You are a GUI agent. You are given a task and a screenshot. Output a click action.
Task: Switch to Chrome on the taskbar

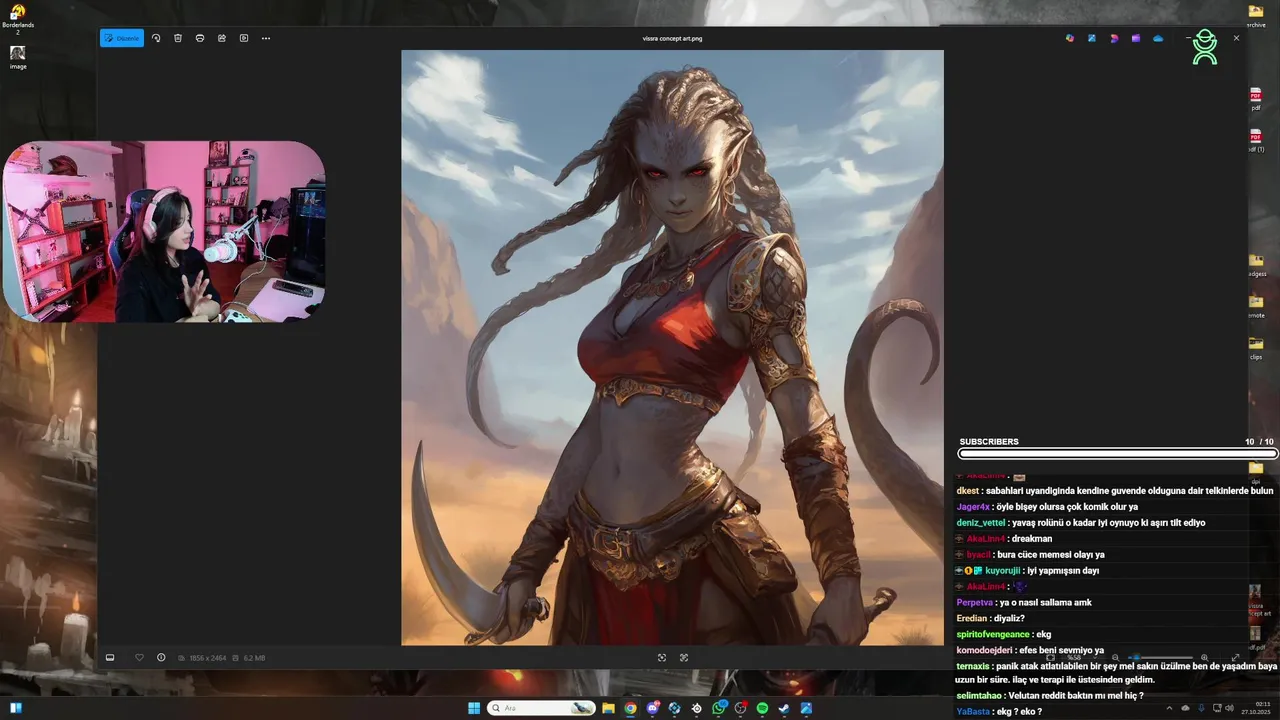[x=630, y=708]
